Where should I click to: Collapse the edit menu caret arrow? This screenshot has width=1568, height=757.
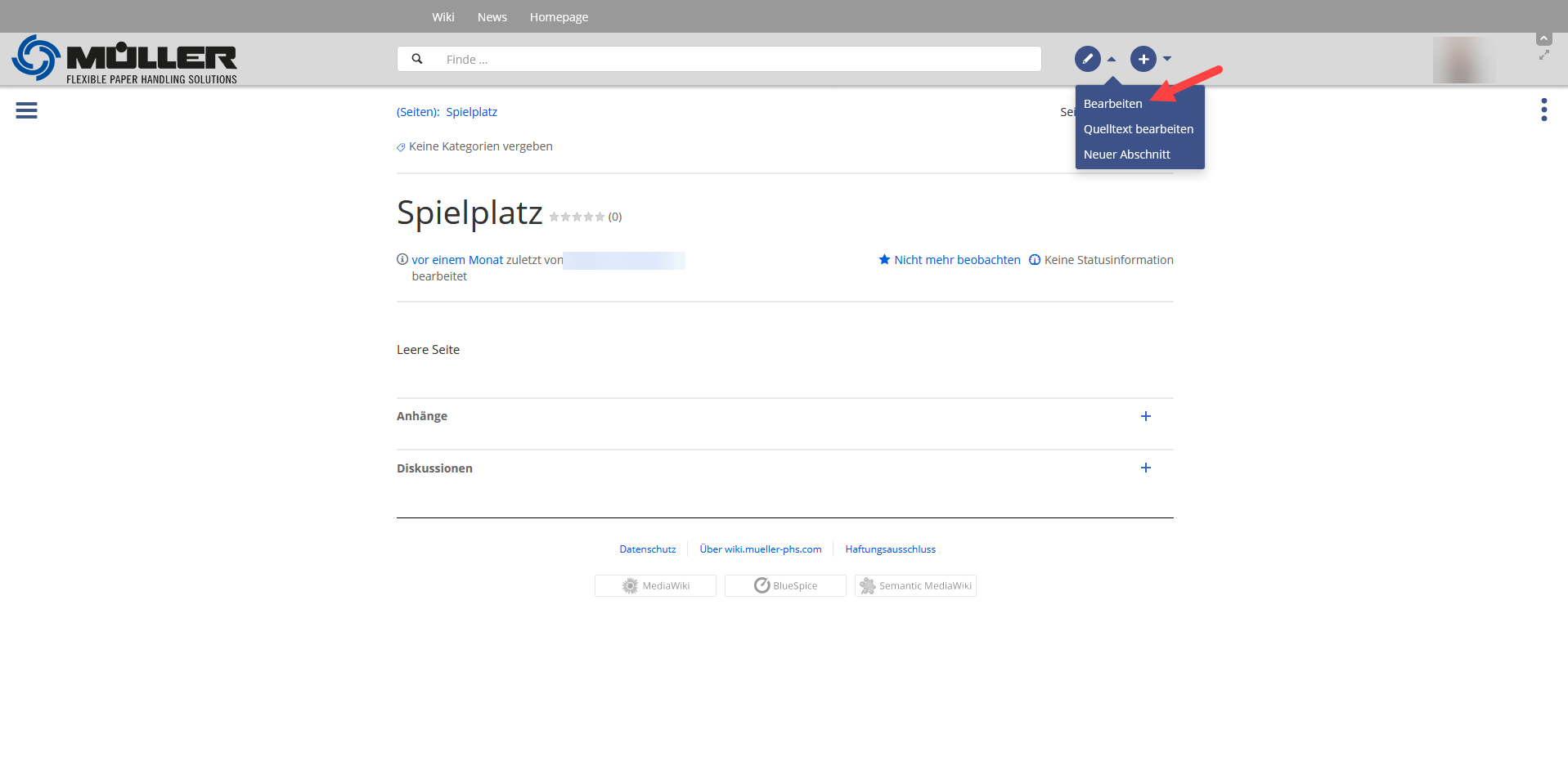(x=1112, y=59)
